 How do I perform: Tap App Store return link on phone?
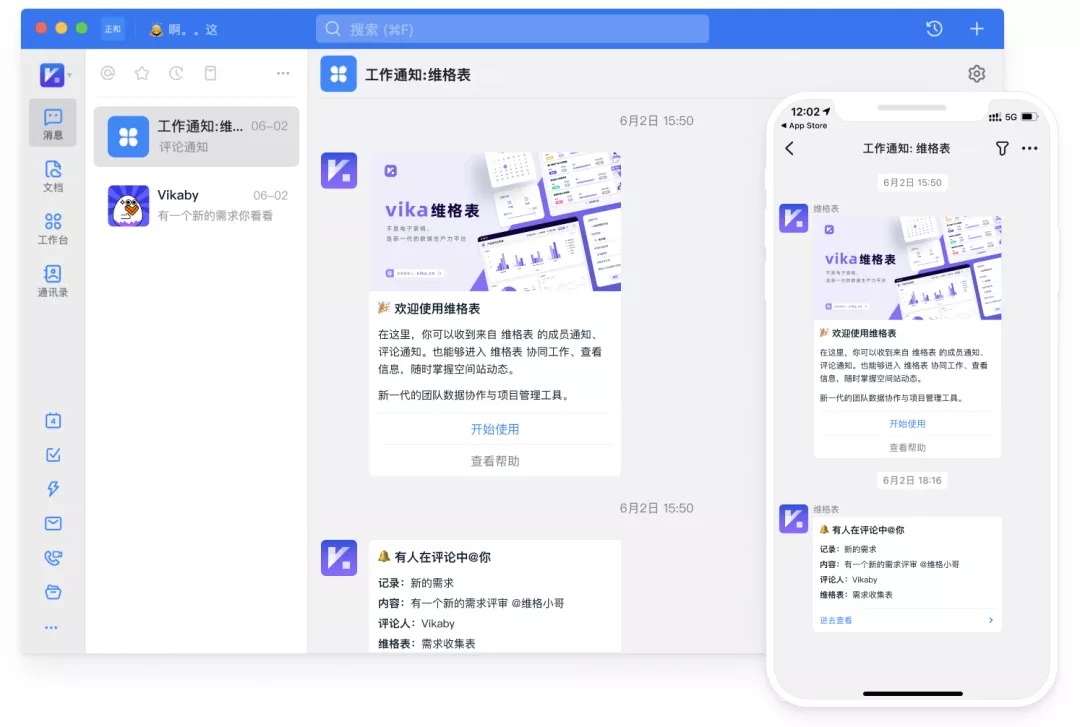tap(804, 125)
